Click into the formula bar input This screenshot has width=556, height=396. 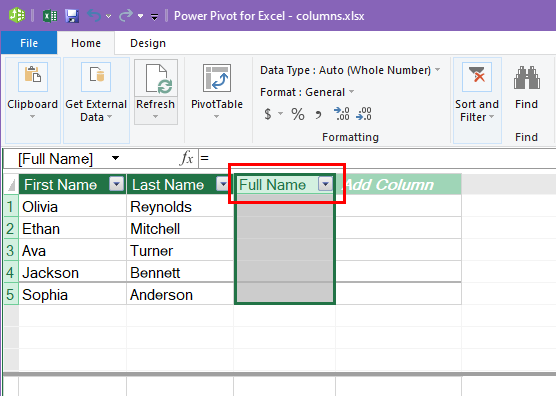coord(377,158)
